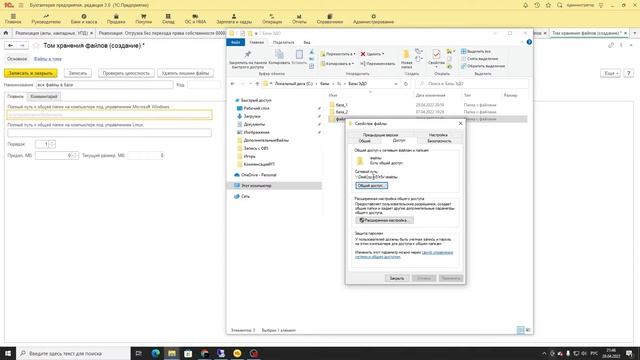640x360 pixels.
Task: Go back in 1C form navigation
Action: 11,46
